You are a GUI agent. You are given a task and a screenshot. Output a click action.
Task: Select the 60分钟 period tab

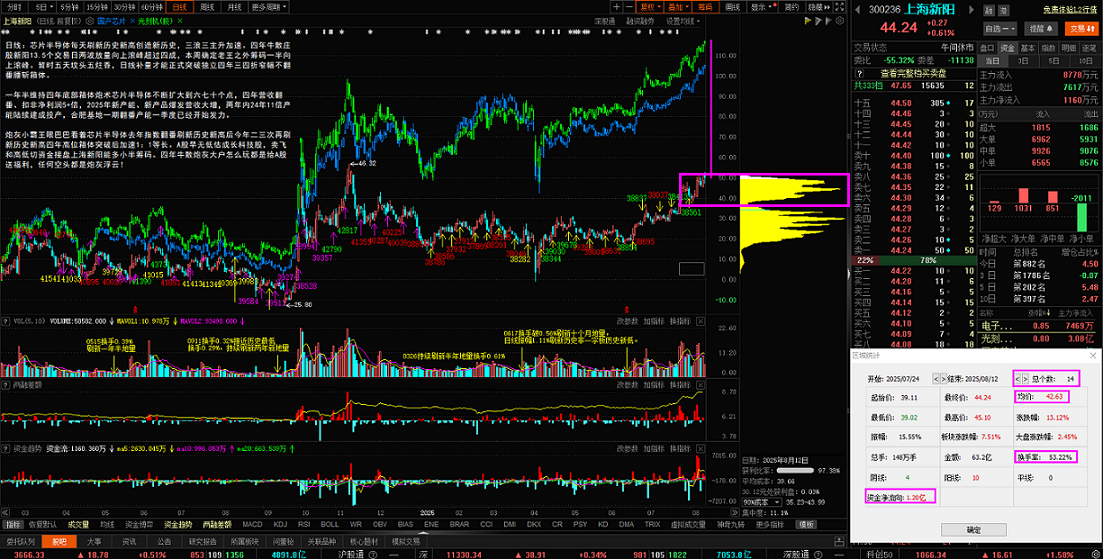(151, 7)
